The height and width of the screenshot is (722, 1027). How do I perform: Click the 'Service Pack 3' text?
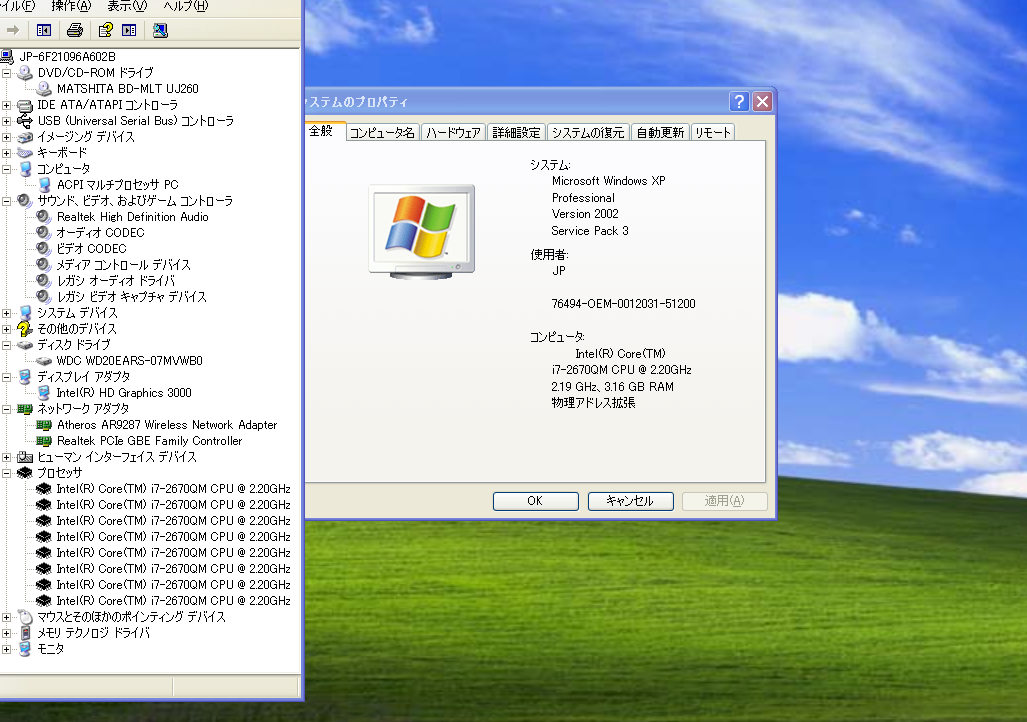pos(589,231)
